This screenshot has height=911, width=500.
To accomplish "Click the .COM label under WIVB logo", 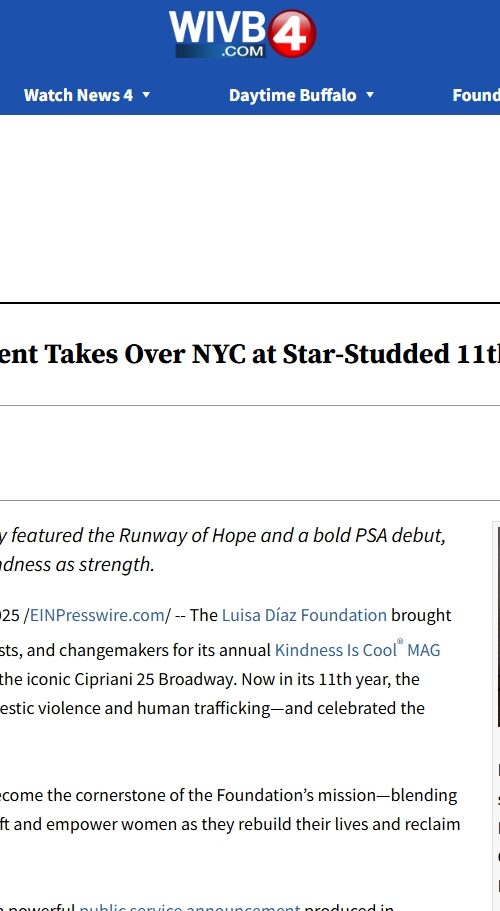I will 242,51.
